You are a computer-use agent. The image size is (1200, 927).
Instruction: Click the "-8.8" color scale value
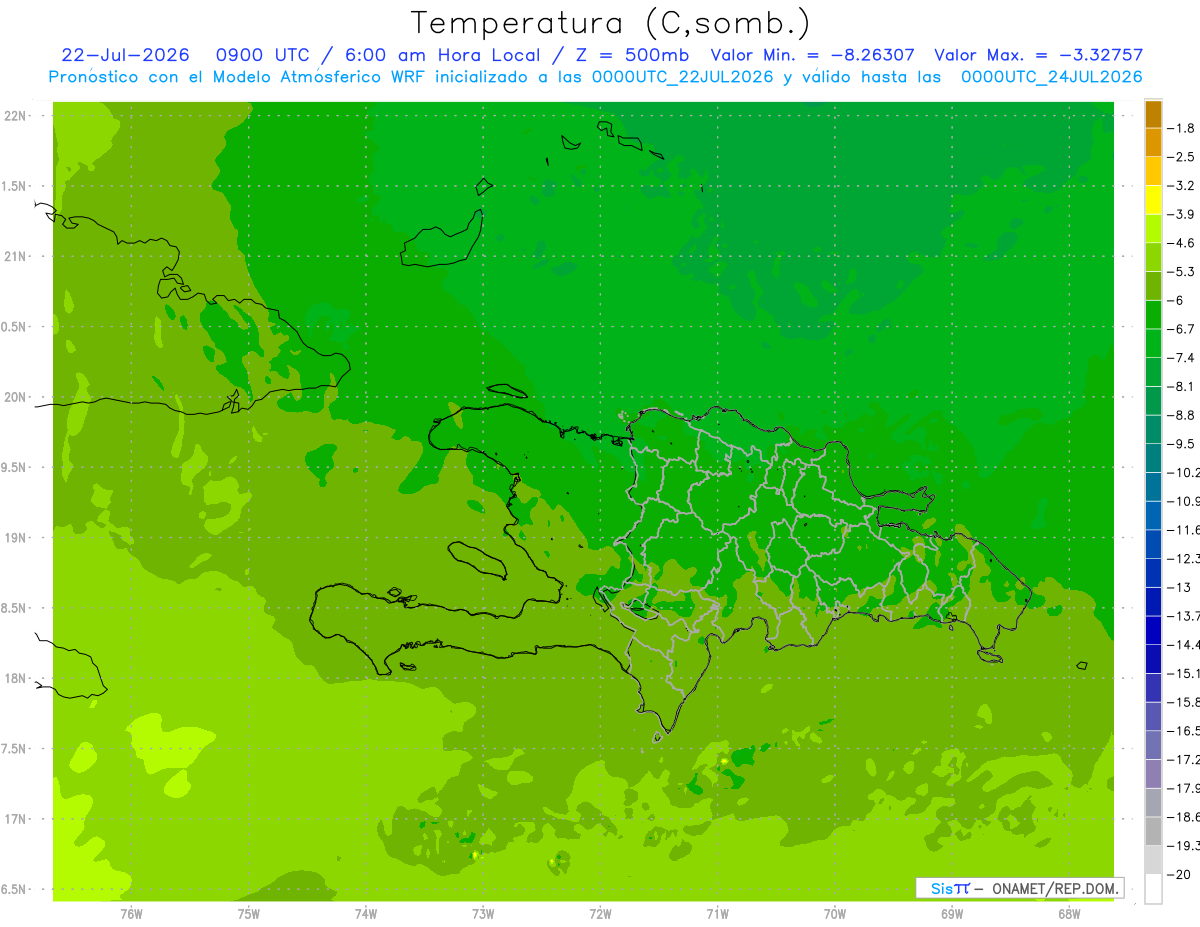tap(1180, 415)
